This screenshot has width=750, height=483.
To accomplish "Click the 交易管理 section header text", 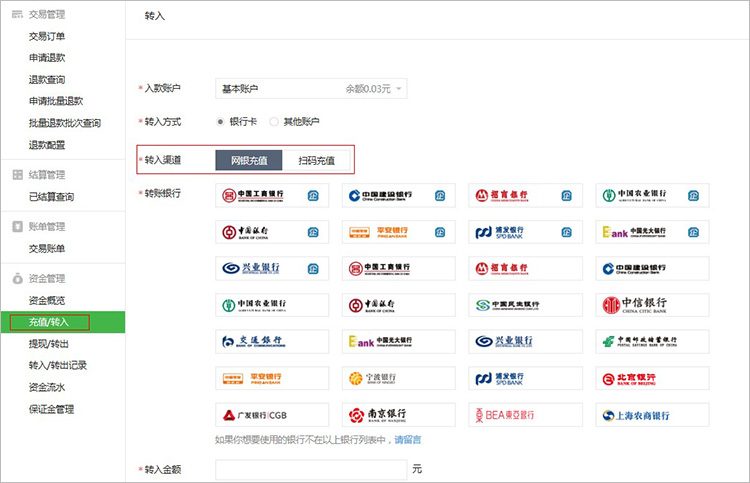I will 47,15.
